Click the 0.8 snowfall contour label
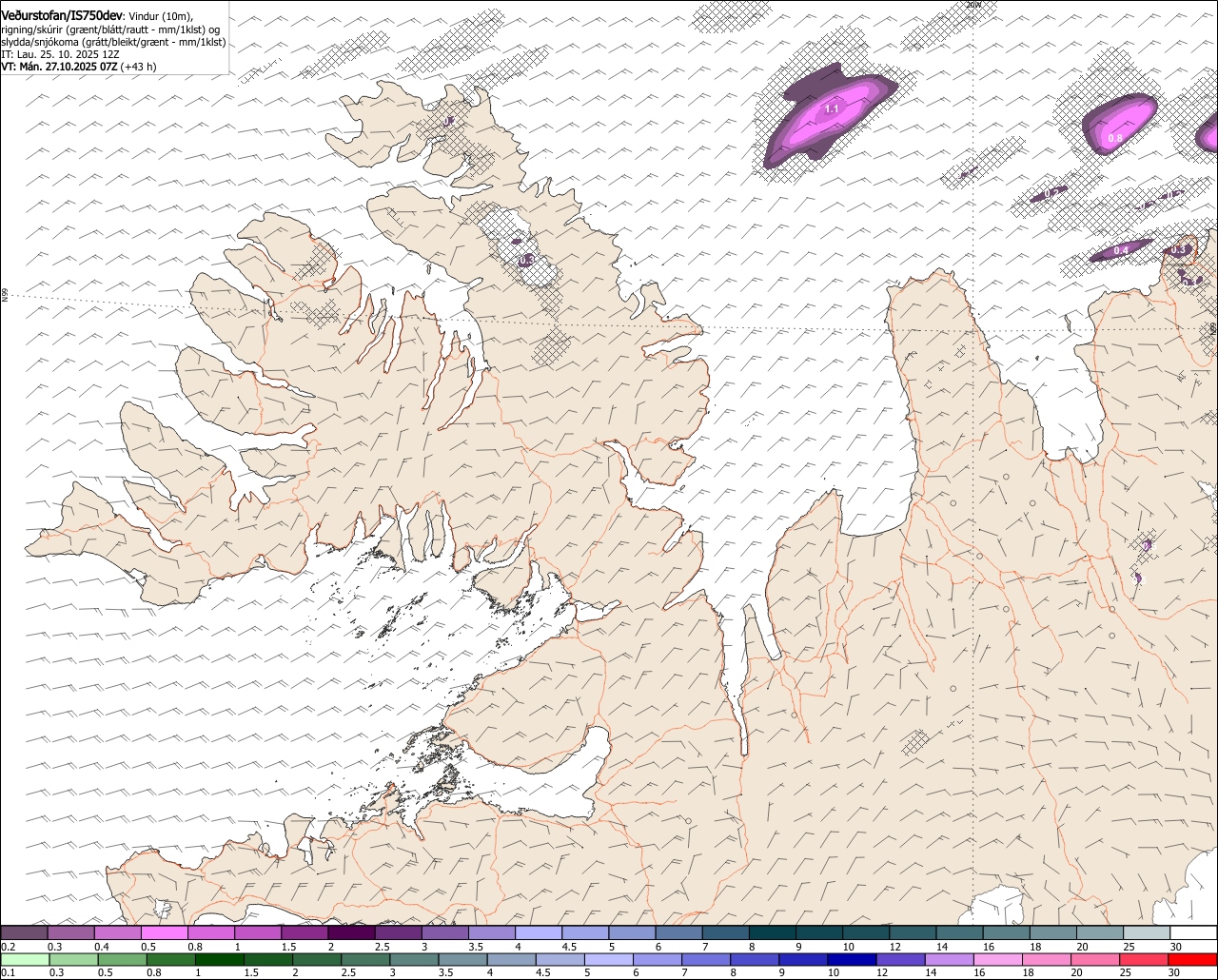 click(1115, 138)
